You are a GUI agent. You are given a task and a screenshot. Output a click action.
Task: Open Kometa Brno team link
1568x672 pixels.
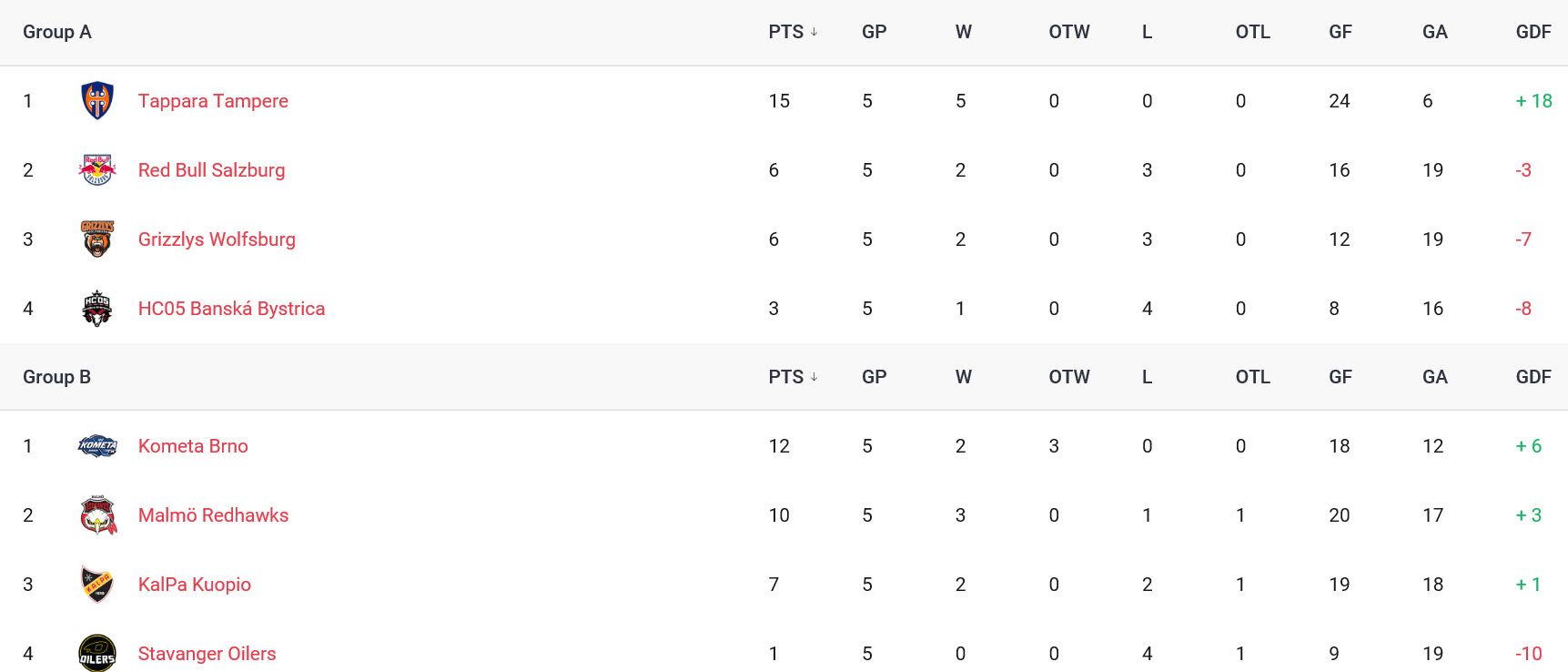(193, 446)
